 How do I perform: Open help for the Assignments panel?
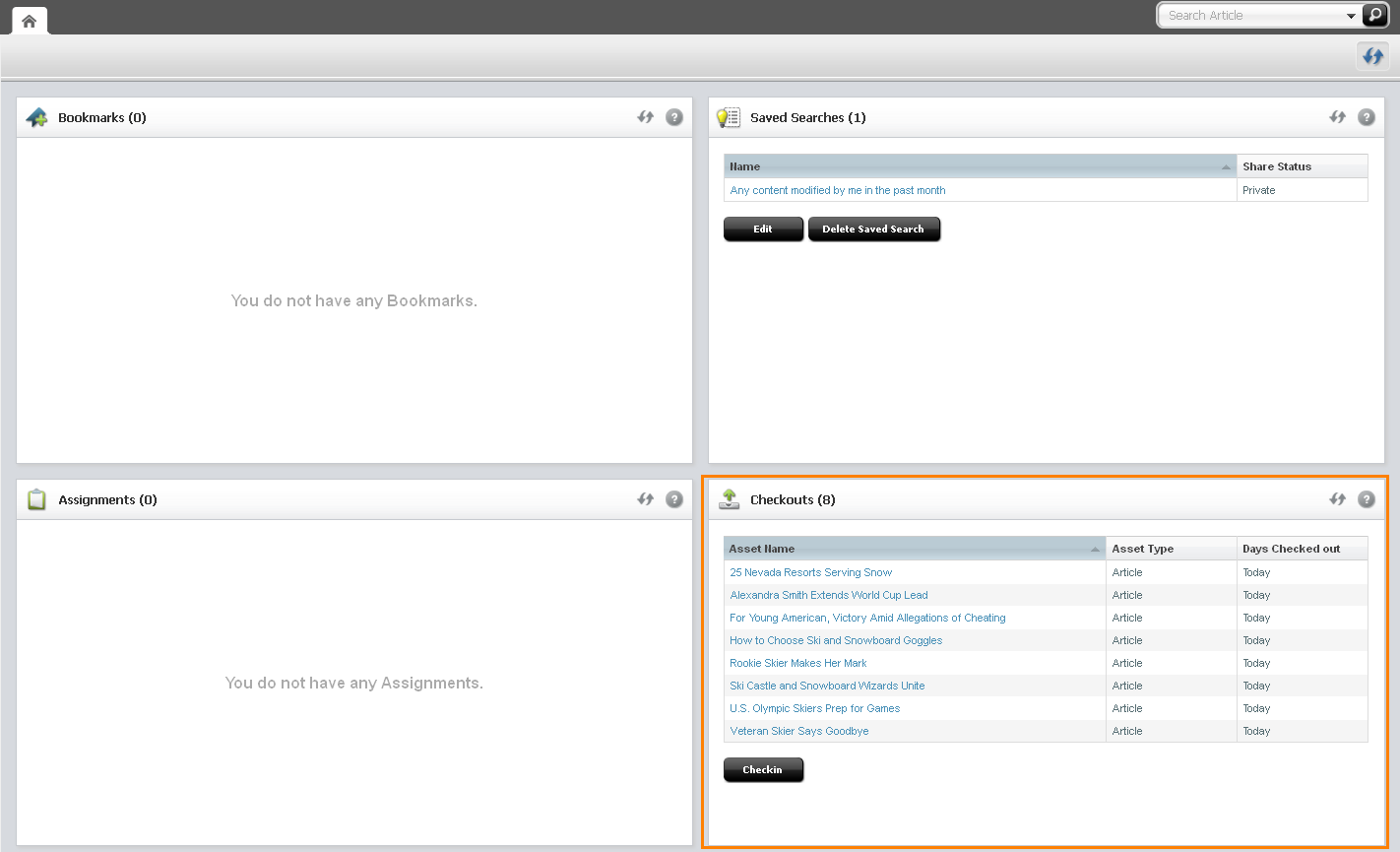tap(674, 499)
